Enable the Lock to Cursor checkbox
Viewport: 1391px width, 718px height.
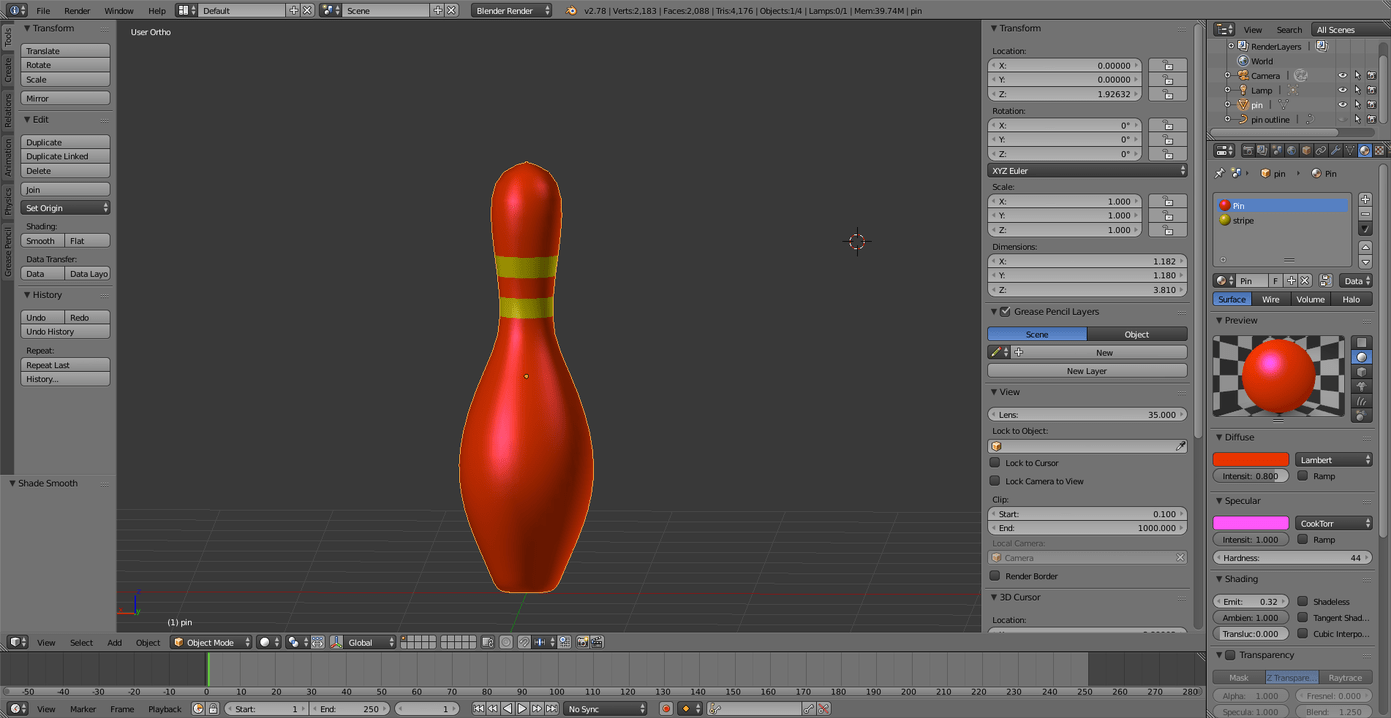coord(995,463)
